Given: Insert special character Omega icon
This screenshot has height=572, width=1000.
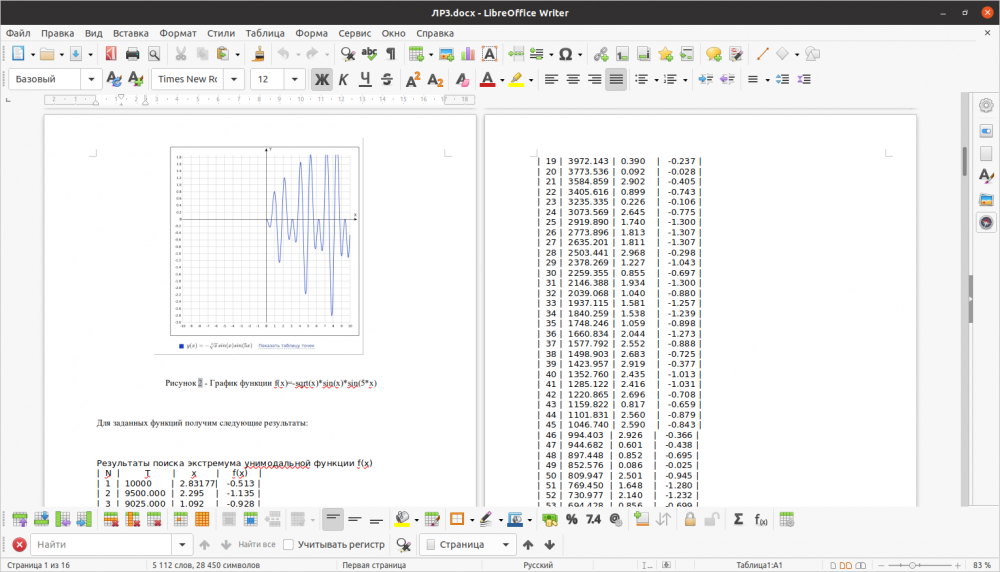Looking at the screenshot, I should click(x=565, y=54).
